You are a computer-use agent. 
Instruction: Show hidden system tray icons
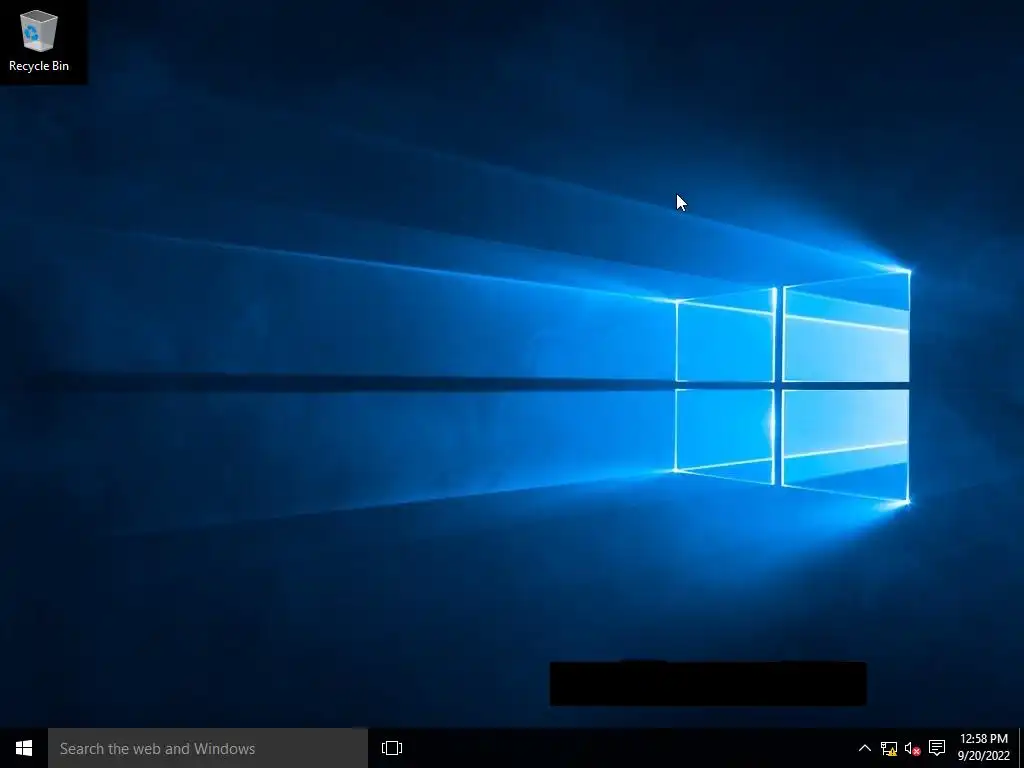[x=864, y=748]
